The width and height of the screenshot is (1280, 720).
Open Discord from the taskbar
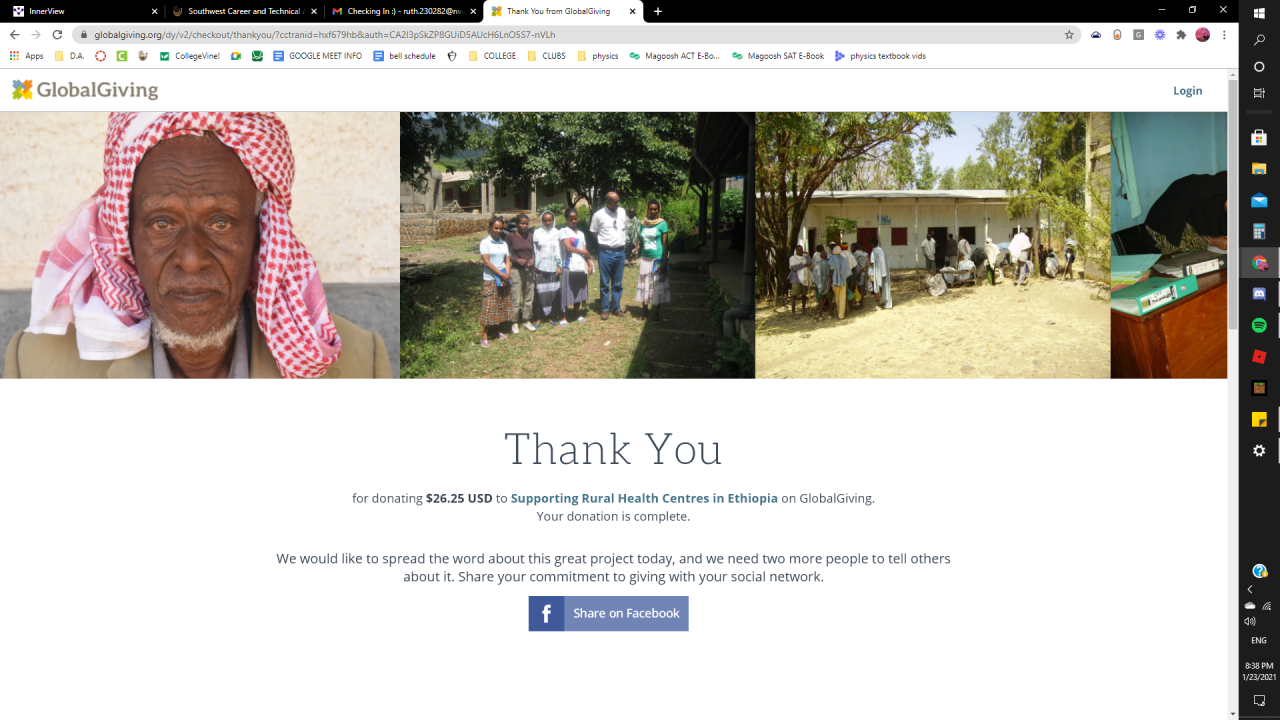click(x=1259, y=294)
